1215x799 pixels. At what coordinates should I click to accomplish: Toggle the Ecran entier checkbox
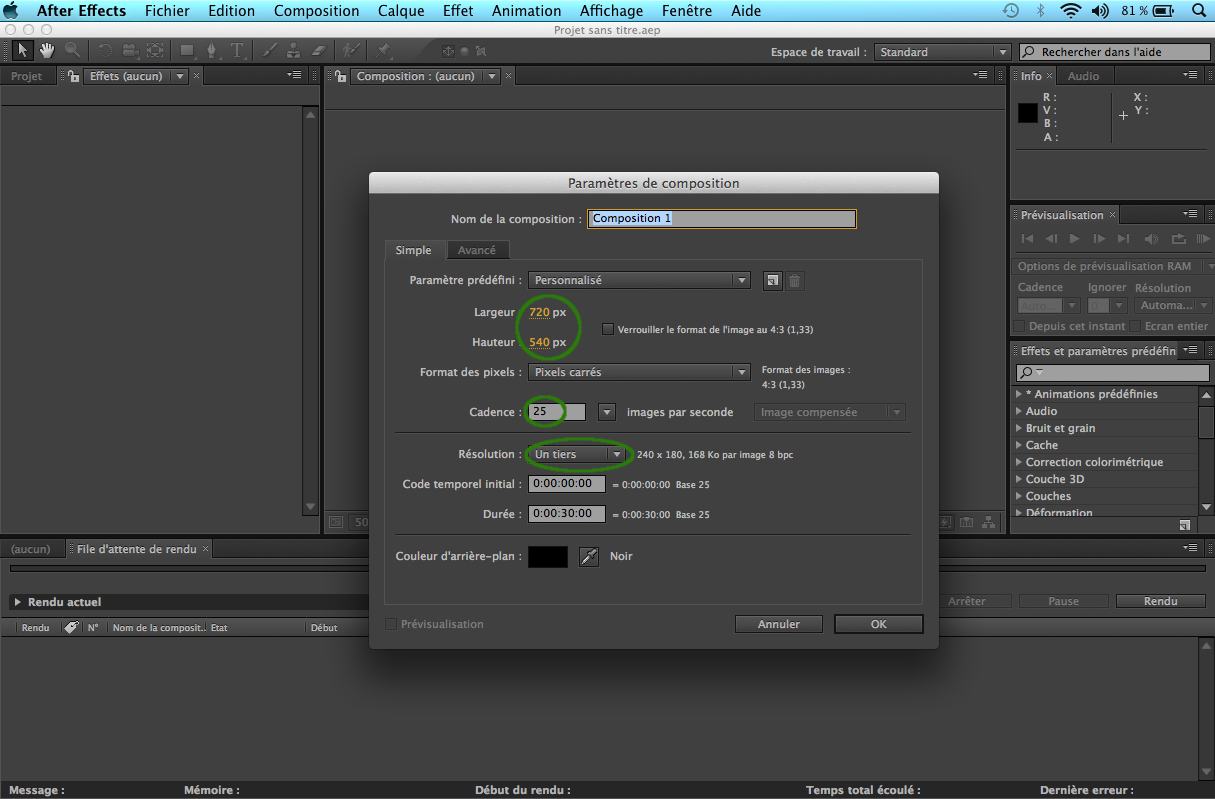[1136, 326]
